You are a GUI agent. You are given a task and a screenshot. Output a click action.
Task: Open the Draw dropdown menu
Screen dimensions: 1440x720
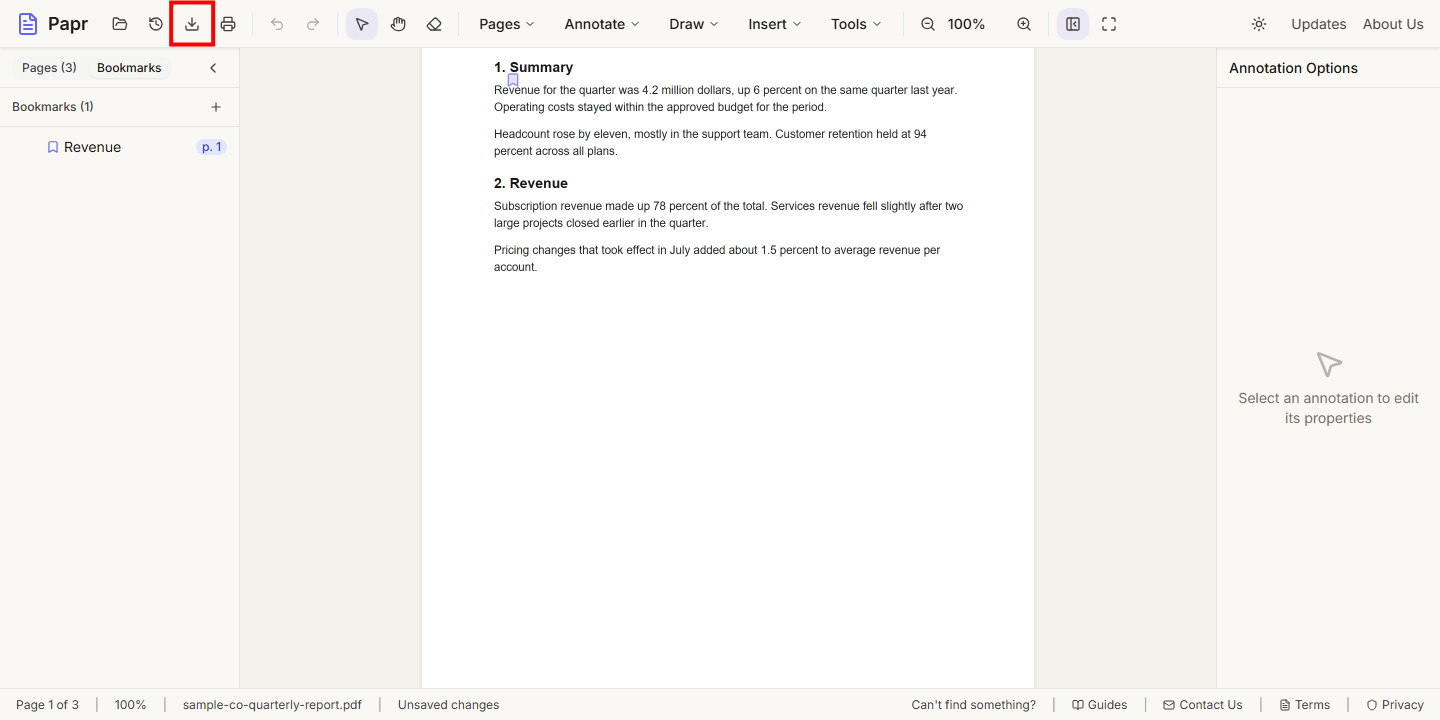pos(694,24)
